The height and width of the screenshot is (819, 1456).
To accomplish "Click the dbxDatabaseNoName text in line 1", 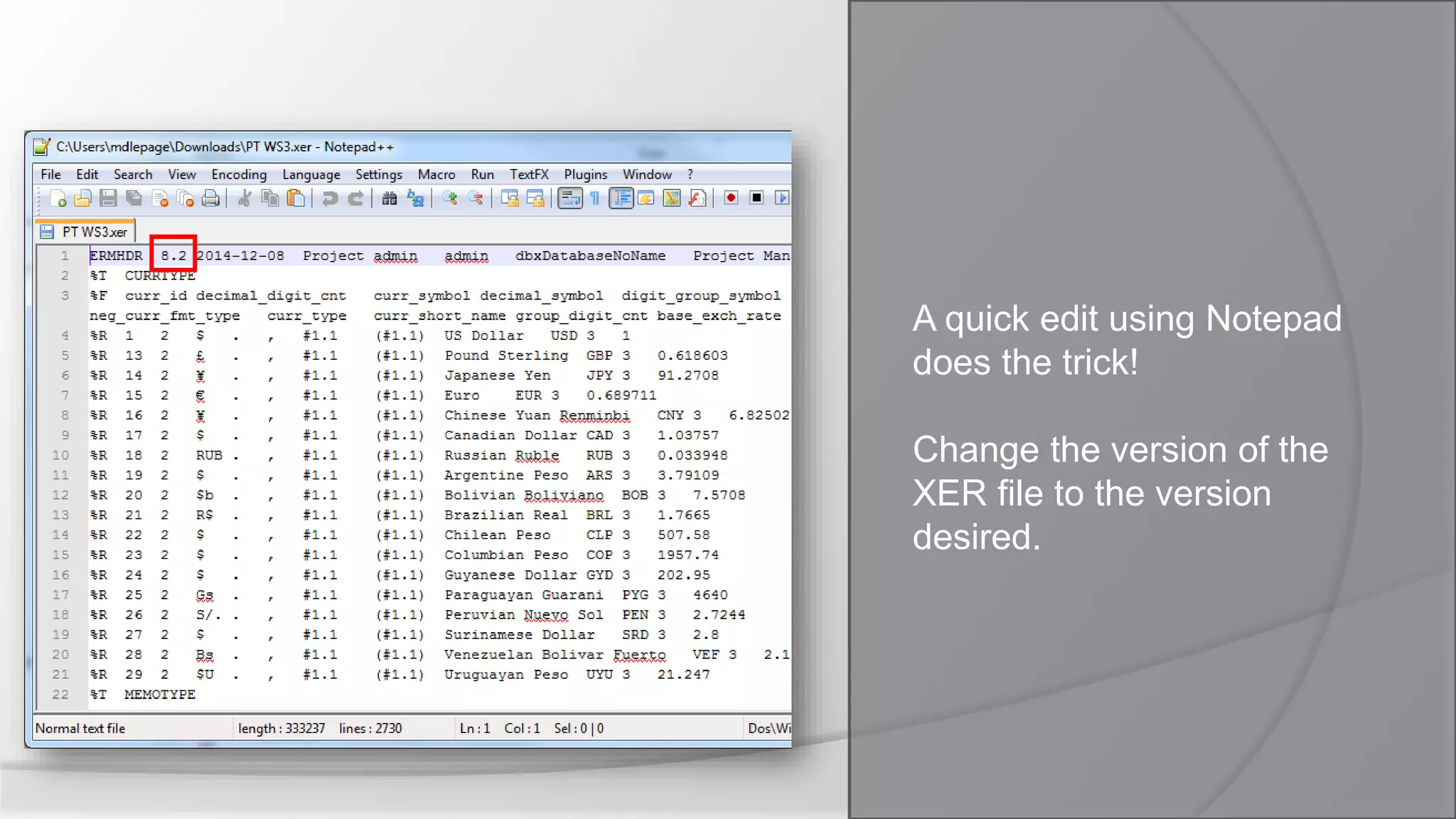I will click(591, 256).
